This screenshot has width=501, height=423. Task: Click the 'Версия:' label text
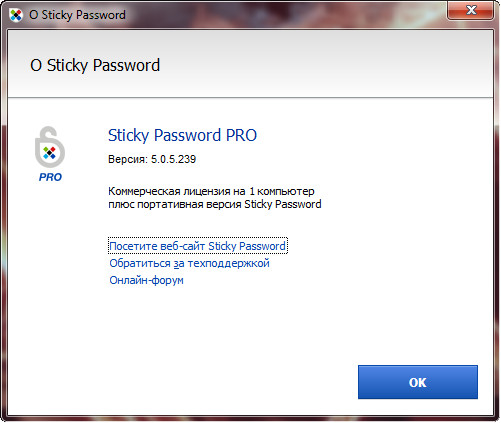click(x=128, y=159)
